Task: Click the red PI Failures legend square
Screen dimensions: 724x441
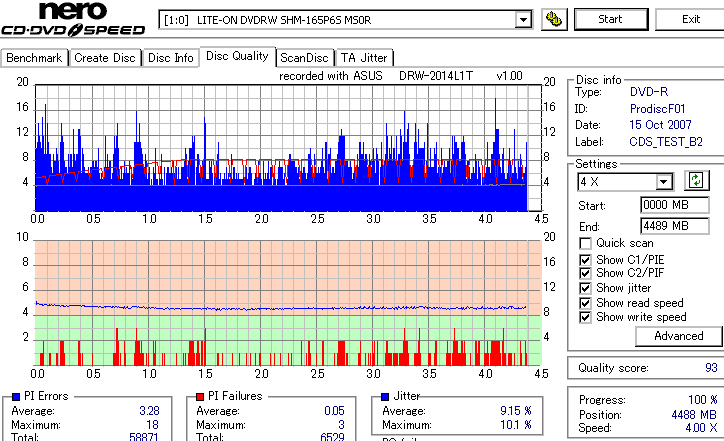Action: 200,396
